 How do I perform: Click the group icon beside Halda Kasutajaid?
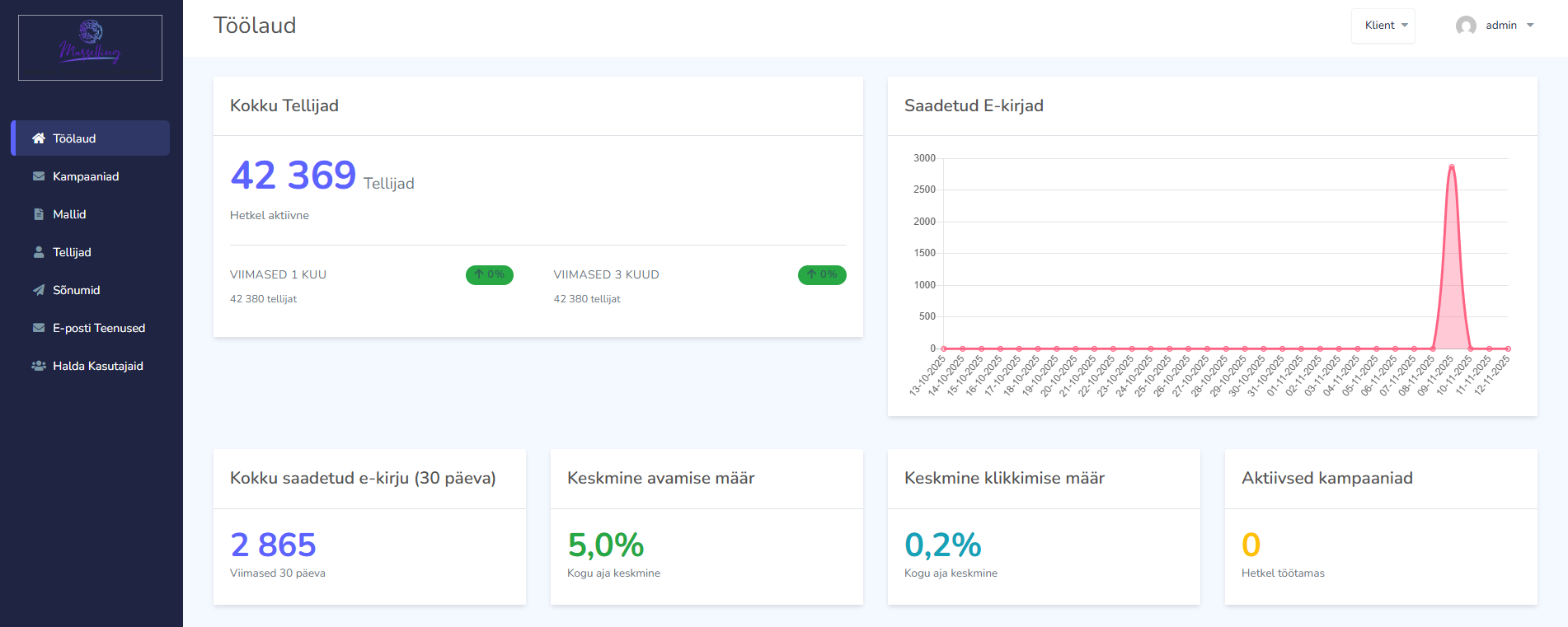pos(39,366)
